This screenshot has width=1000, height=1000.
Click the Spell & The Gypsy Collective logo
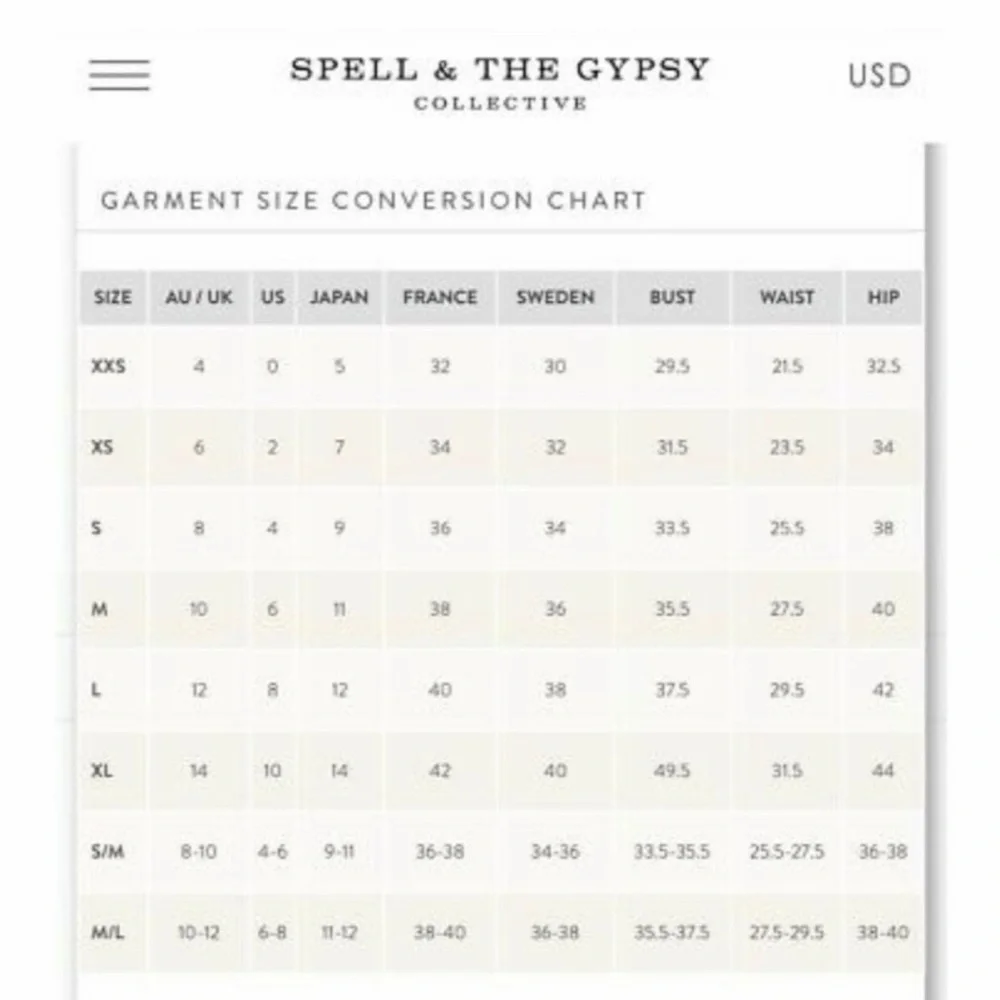[x=500, y=83]
